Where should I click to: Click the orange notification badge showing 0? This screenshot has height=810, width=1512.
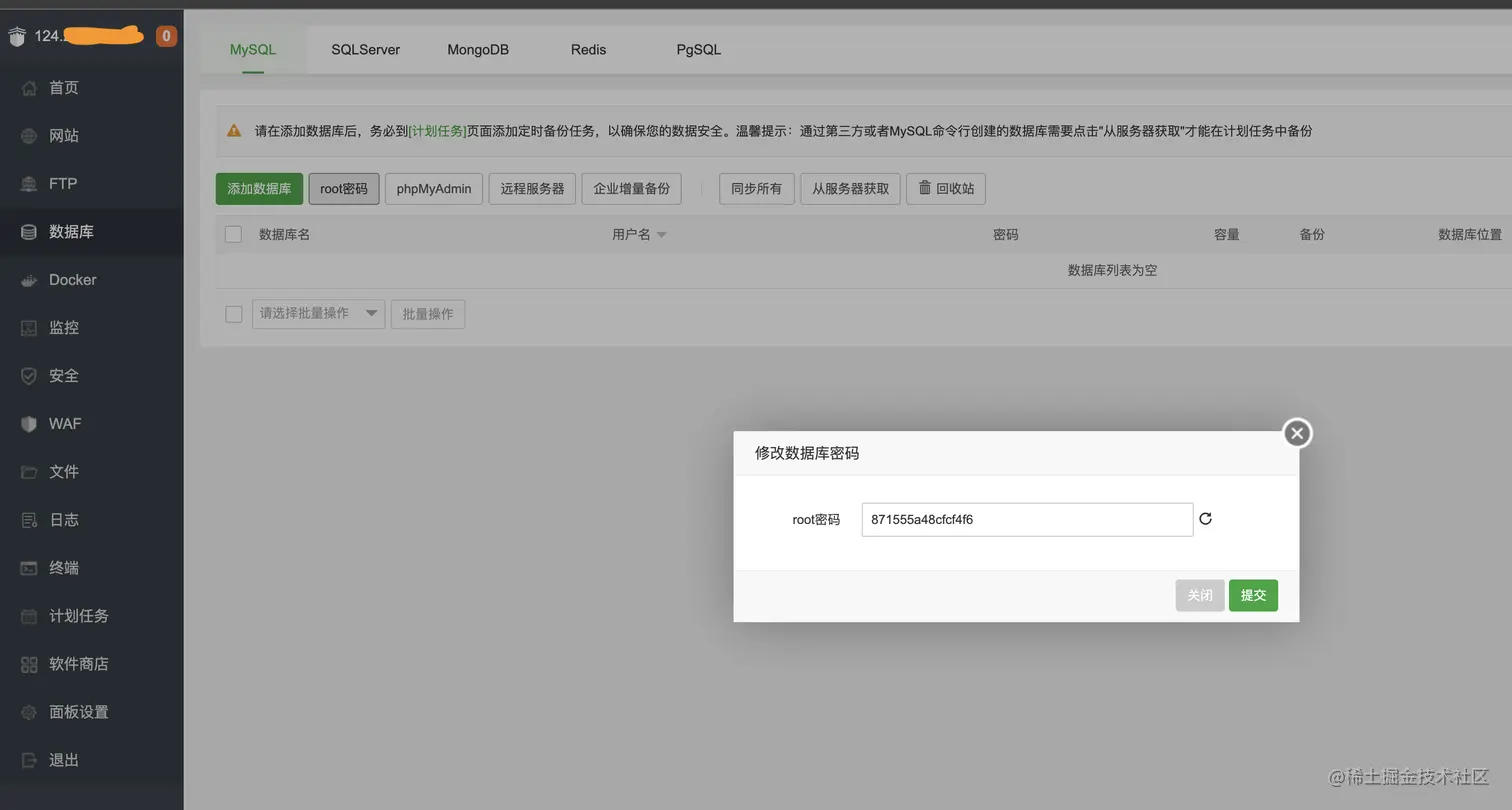(x=166, y=36)
